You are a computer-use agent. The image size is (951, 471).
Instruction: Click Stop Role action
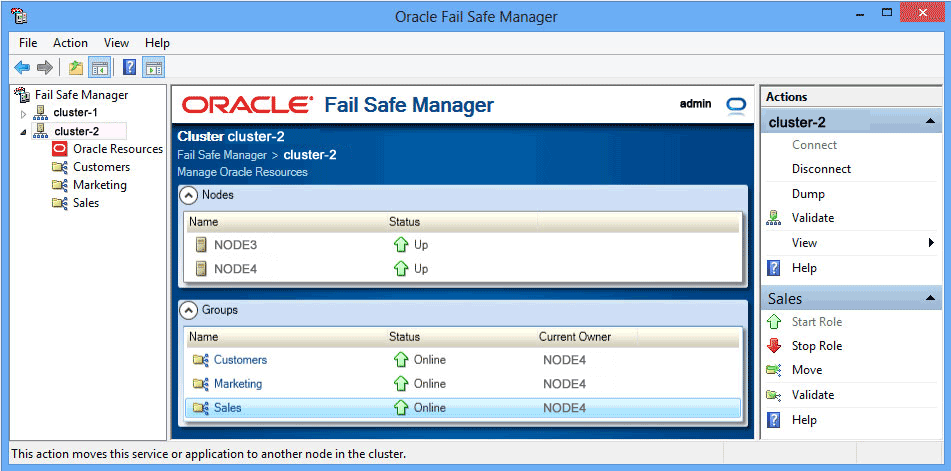[817, 346]
